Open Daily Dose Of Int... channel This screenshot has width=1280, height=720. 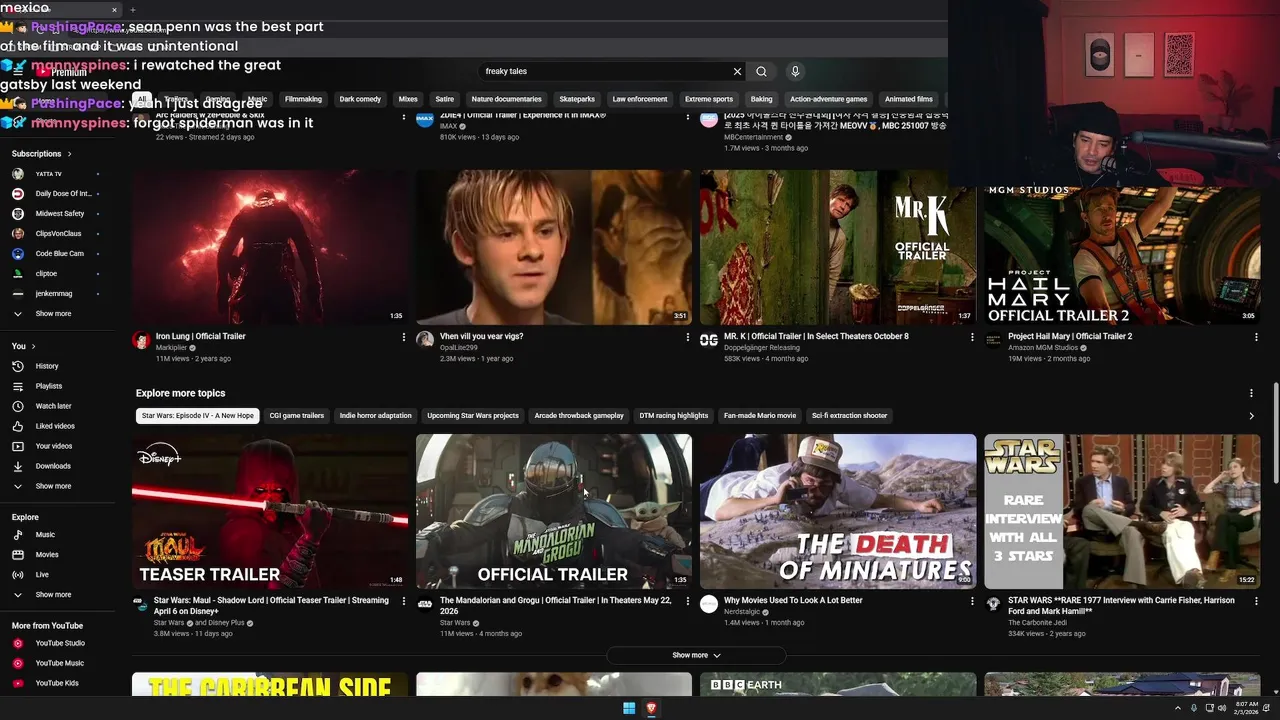(x=63, y=194)
